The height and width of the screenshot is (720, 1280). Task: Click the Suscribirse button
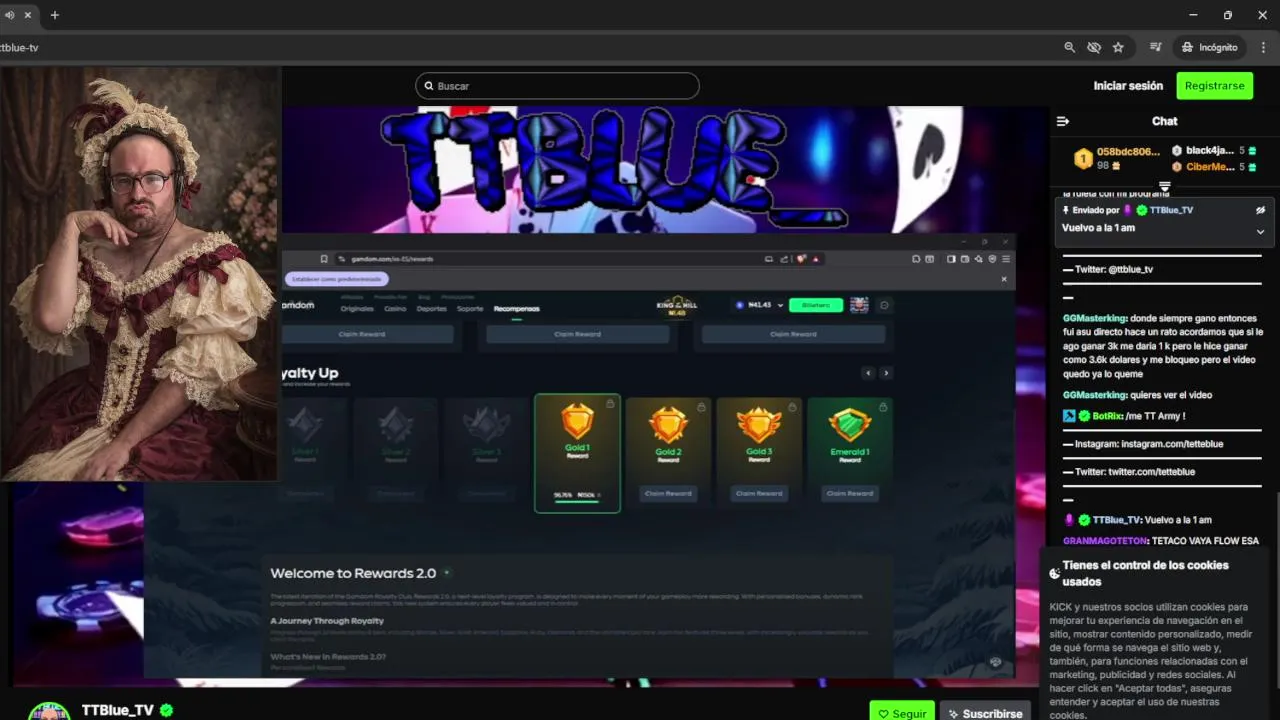point(985,713)
